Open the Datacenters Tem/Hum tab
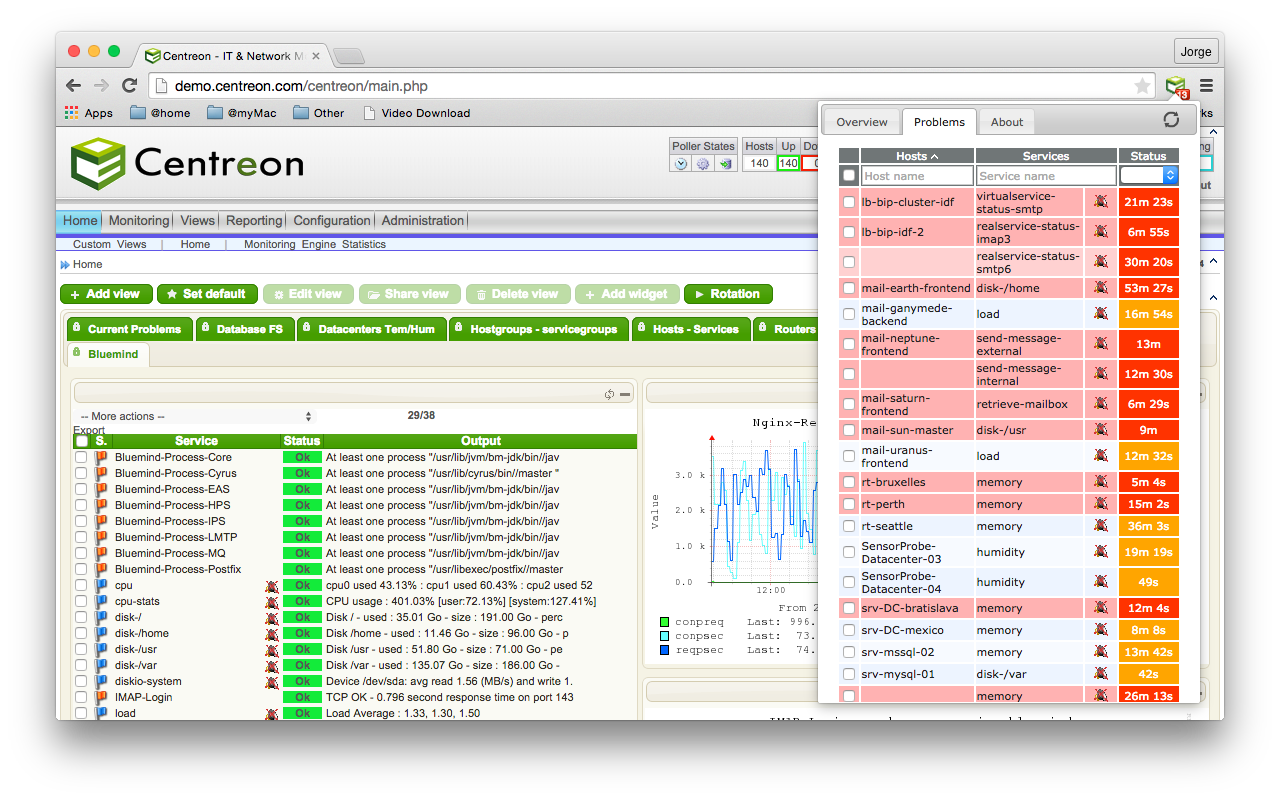1280x800 pixels. tap(371, 329)
